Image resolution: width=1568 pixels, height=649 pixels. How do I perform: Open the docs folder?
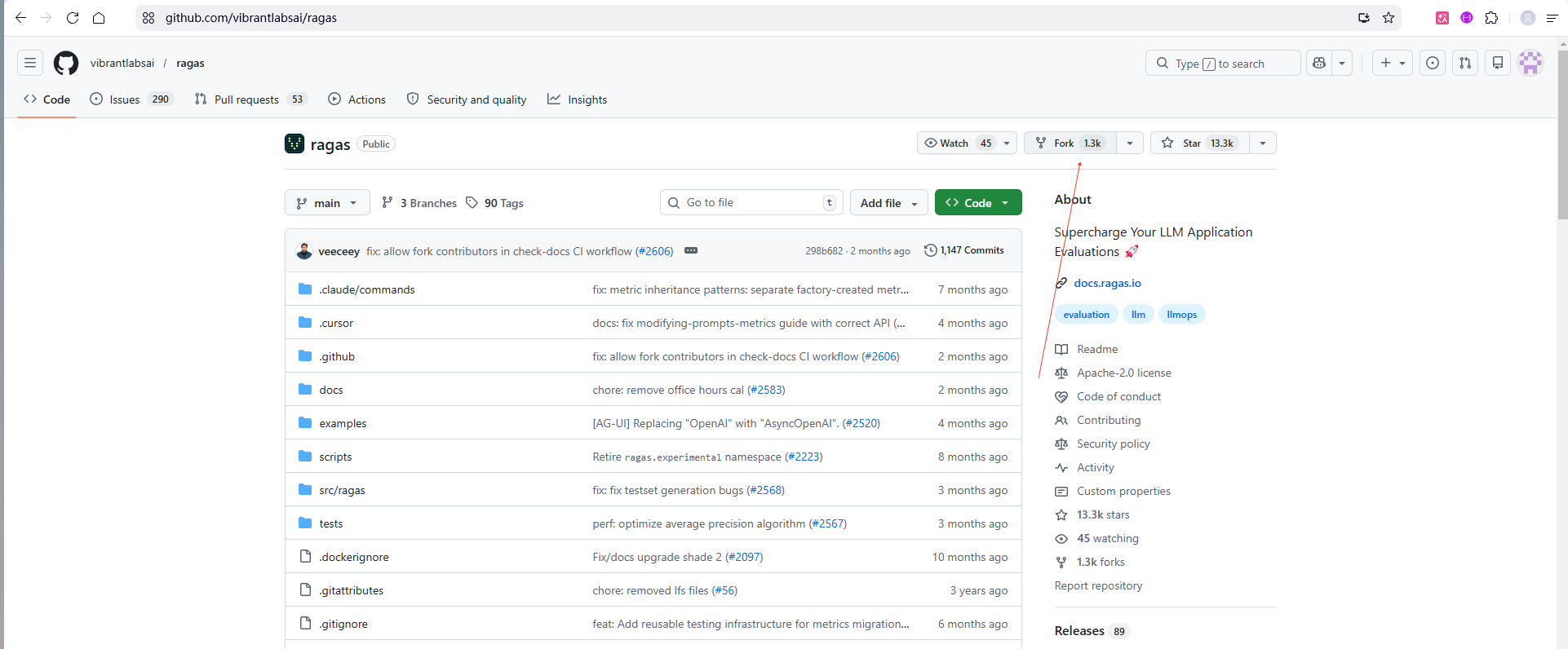(x=331, y=390)
